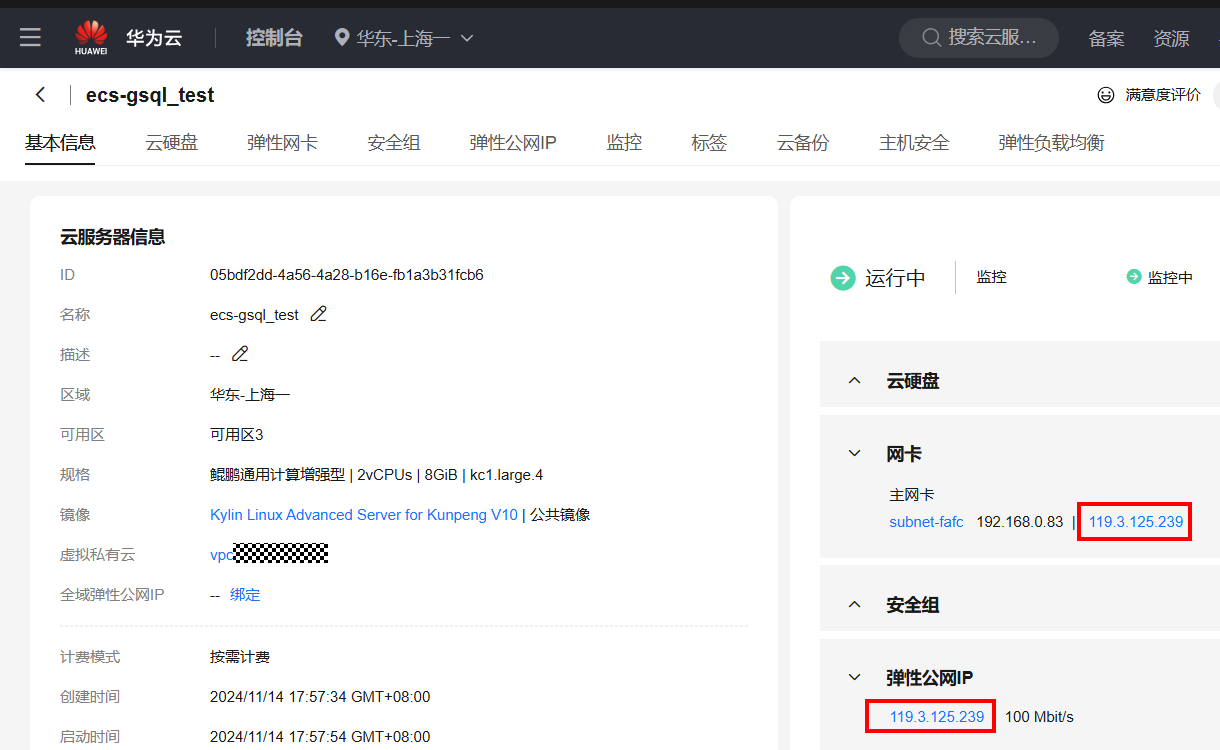Click the magnifier icon in search box

(x=930, y=38)
